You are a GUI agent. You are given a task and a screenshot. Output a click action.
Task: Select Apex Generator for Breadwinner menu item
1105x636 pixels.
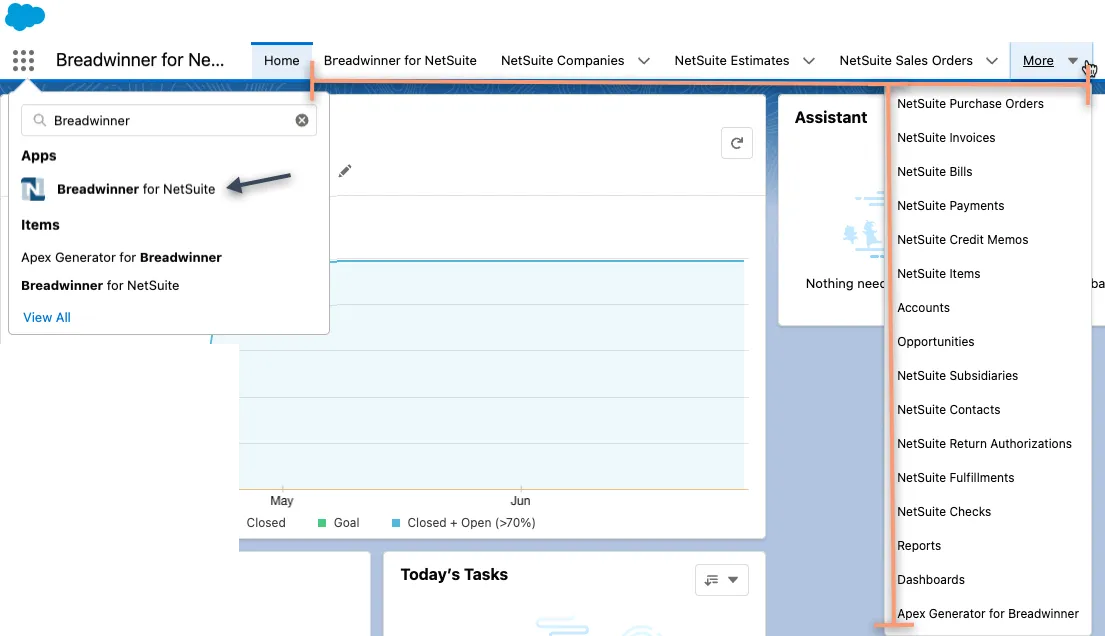[987, 613]
